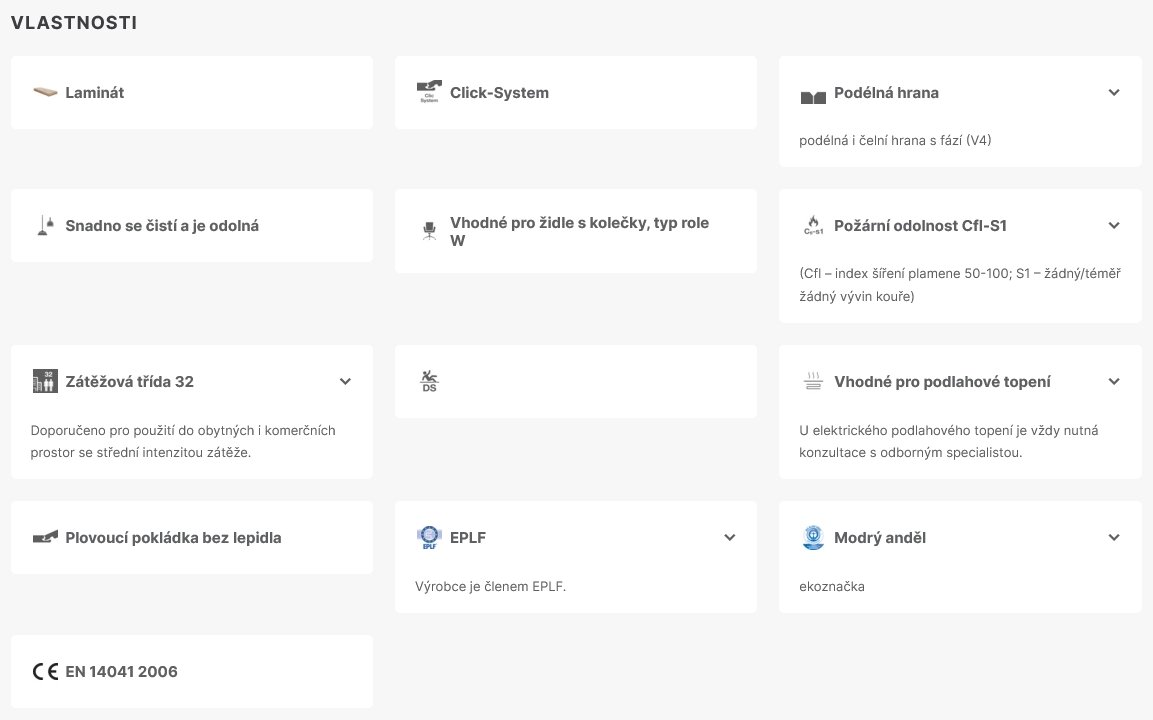This screenshot has width=1153, height=720.
Task: Click the Cfl-S1 fire resistance icon
Action: point(813,226)
